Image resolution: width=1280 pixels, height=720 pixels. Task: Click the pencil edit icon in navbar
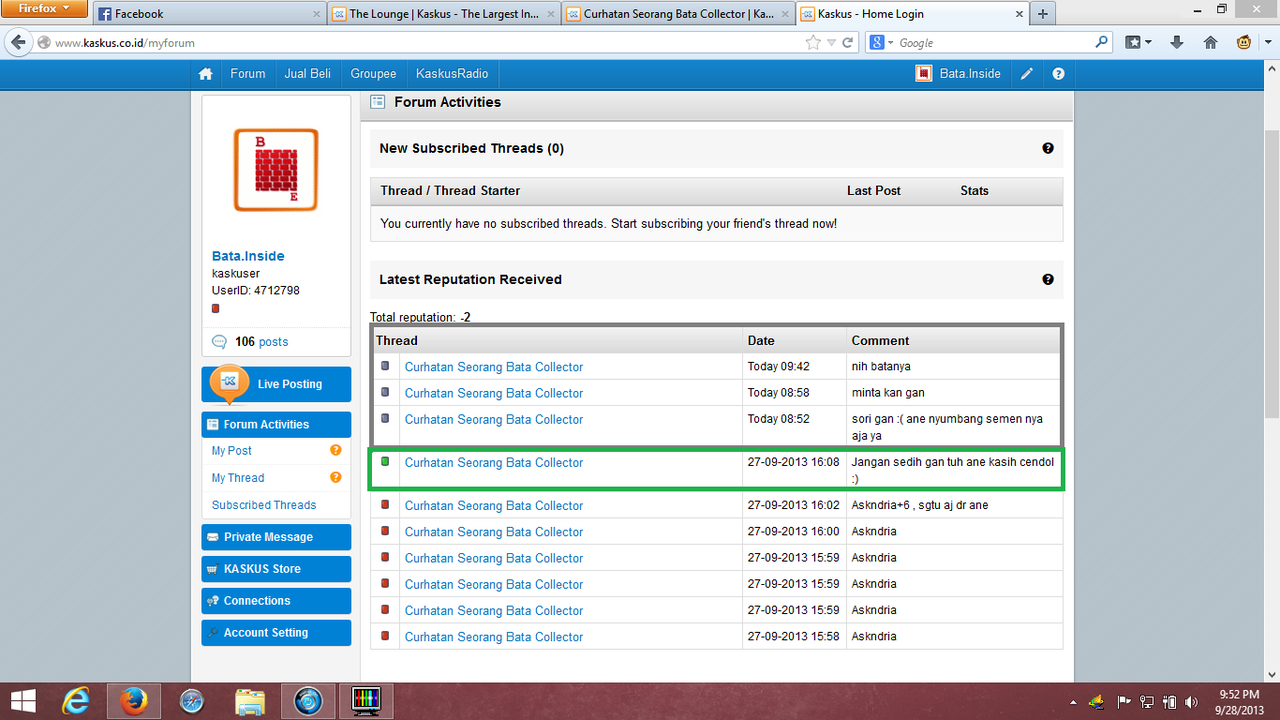(1027, 74)
